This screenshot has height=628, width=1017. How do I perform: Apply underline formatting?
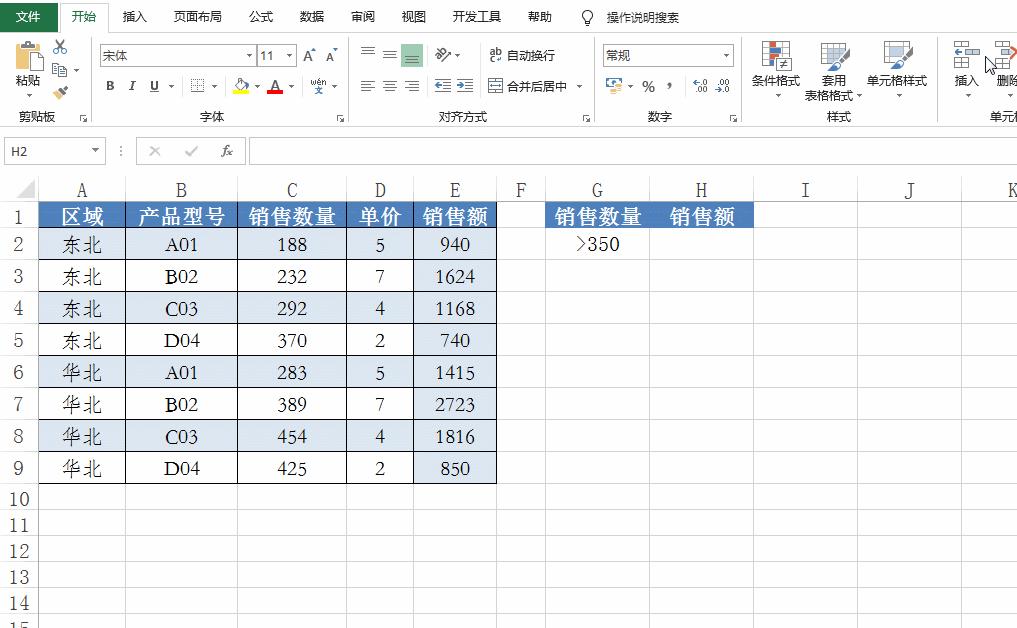coord(154,87)
